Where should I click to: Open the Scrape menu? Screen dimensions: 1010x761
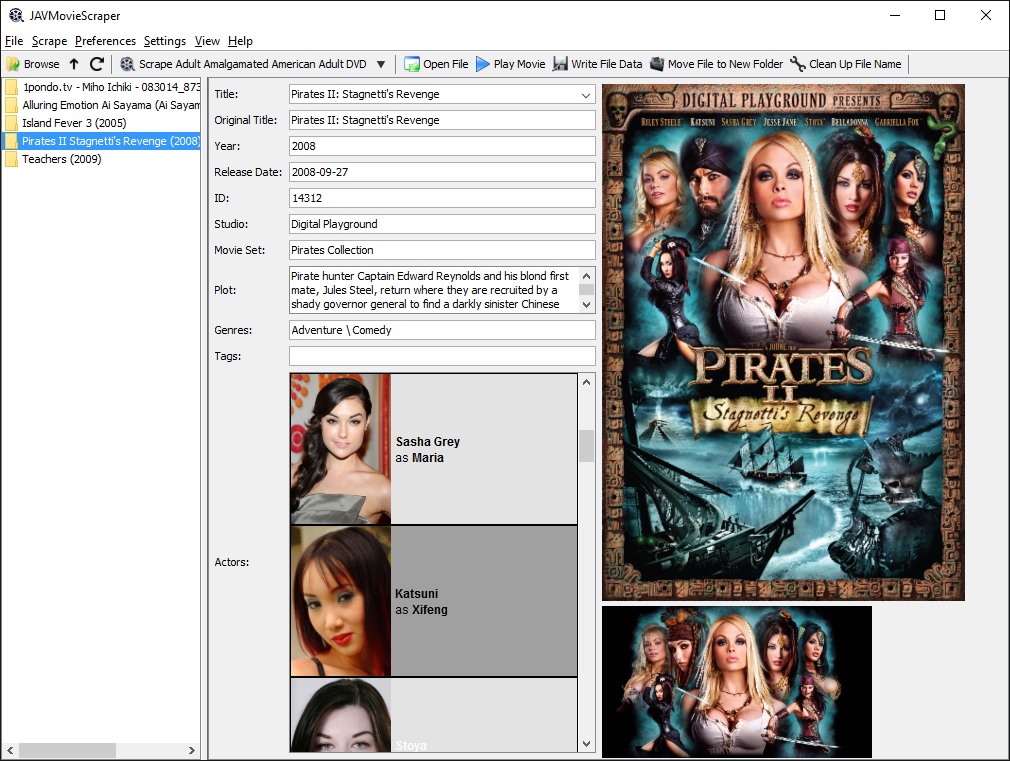coord(50,41)
